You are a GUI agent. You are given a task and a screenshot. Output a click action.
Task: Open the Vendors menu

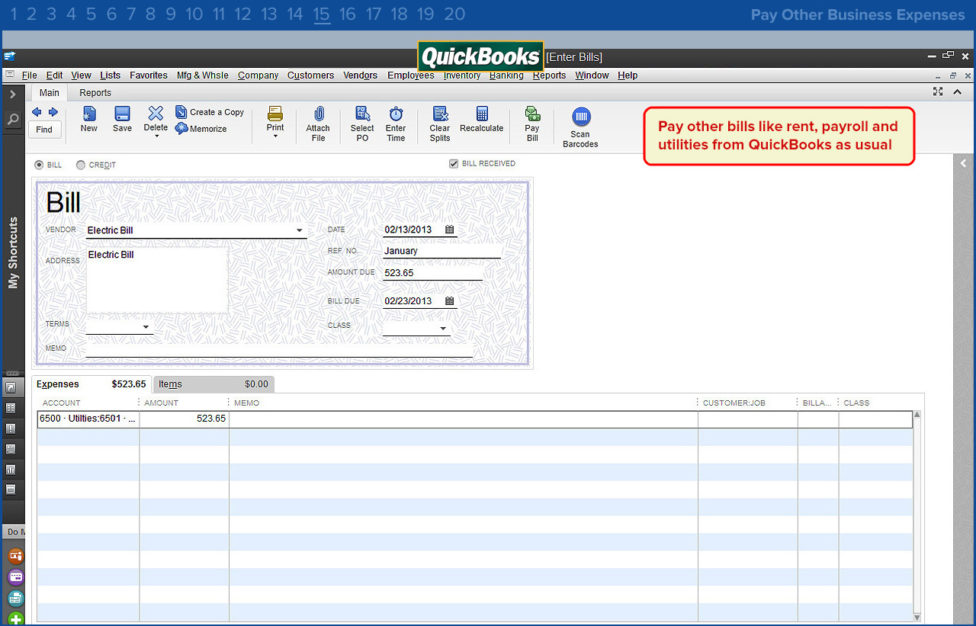pos(360,75)
